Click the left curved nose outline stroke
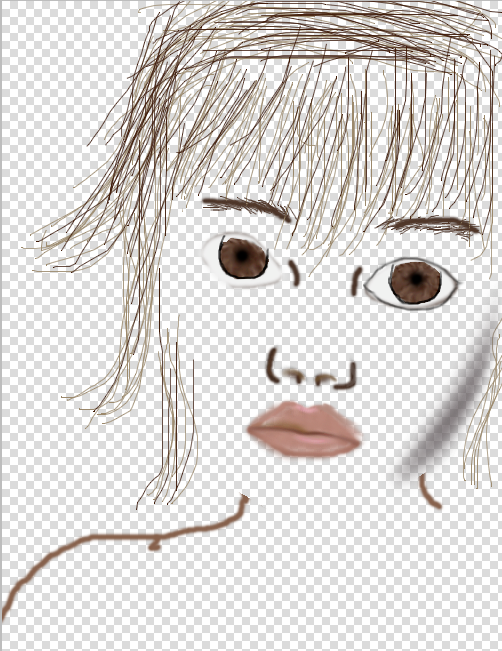Viewport: 502px width, 651px height. 272,365
